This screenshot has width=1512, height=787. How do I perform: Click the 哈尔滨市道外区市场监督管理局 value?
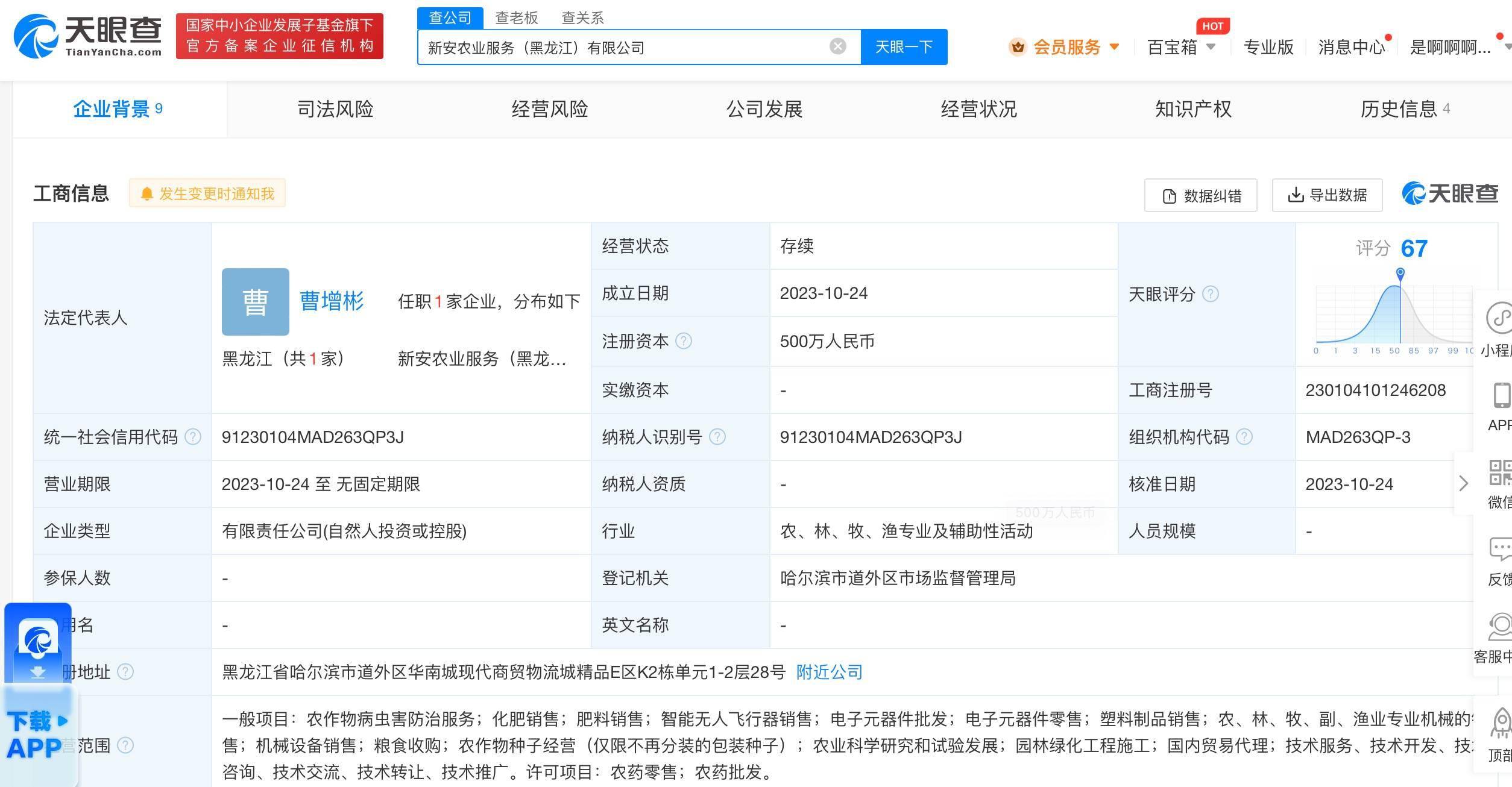click(x=898, y=578)
